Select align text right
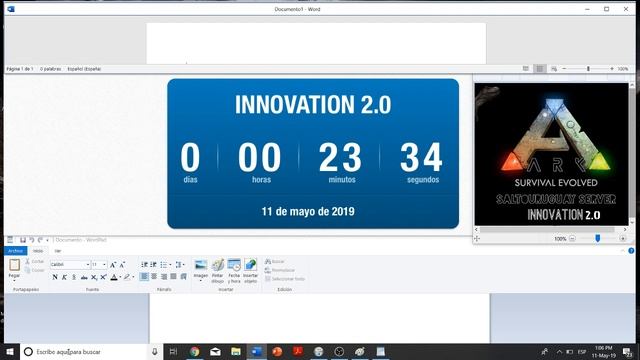 (164, 277)
